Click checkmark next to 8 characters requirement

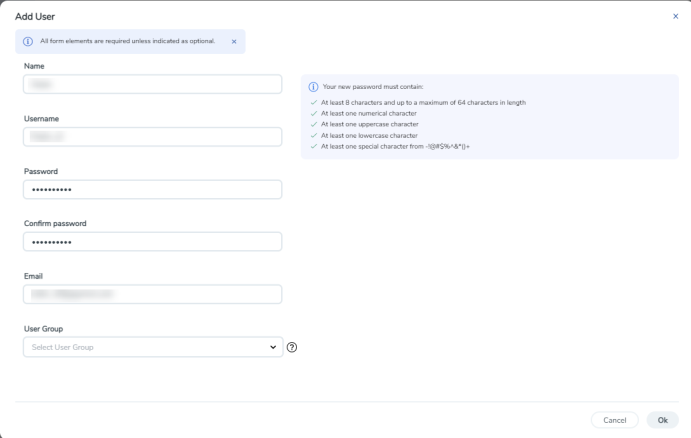[313, 102]
